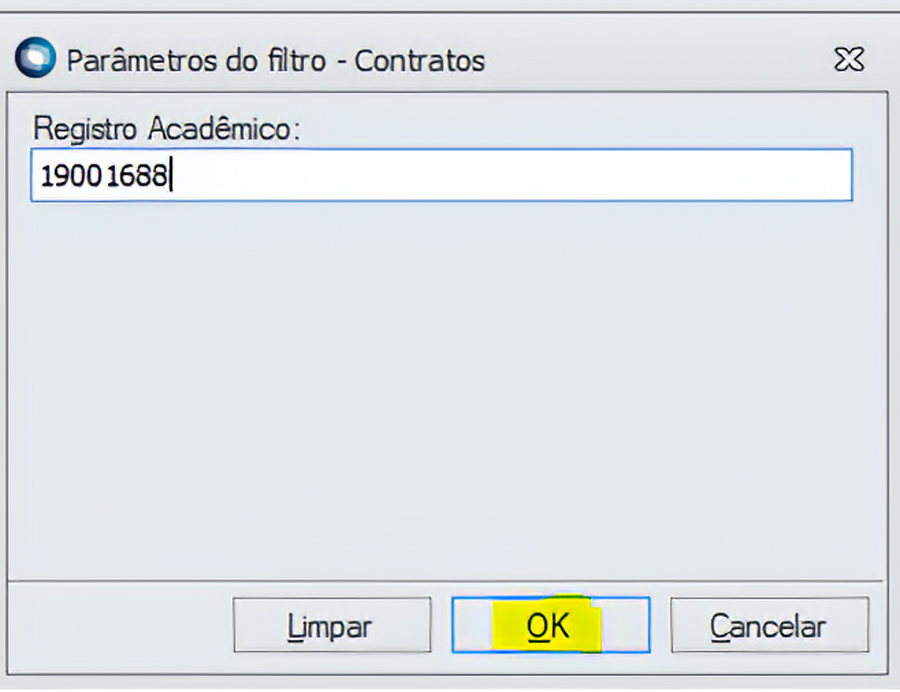Viewport: 900px width, 692px height.
Task: Click the word Contratos in the title bar
Action: 420,60
